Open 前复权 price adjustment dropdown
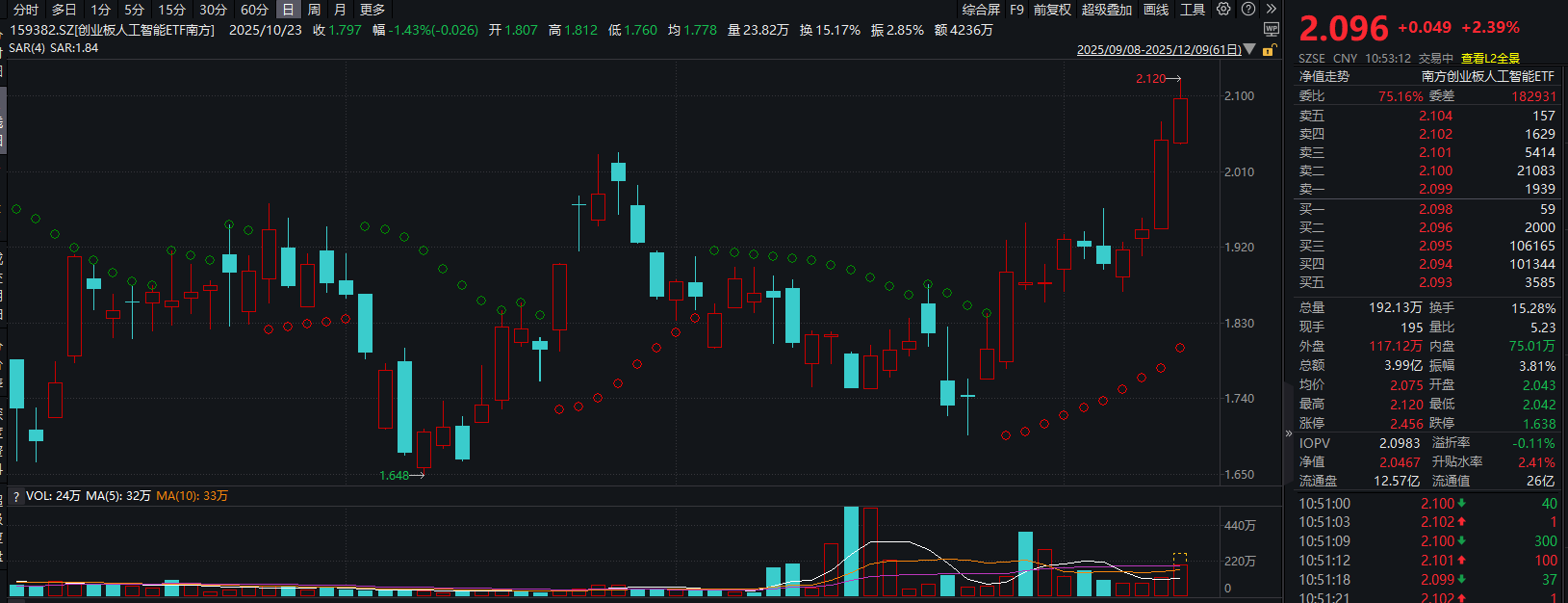1568x603 pixels. pyautogui.click(x=1052, y=10)
